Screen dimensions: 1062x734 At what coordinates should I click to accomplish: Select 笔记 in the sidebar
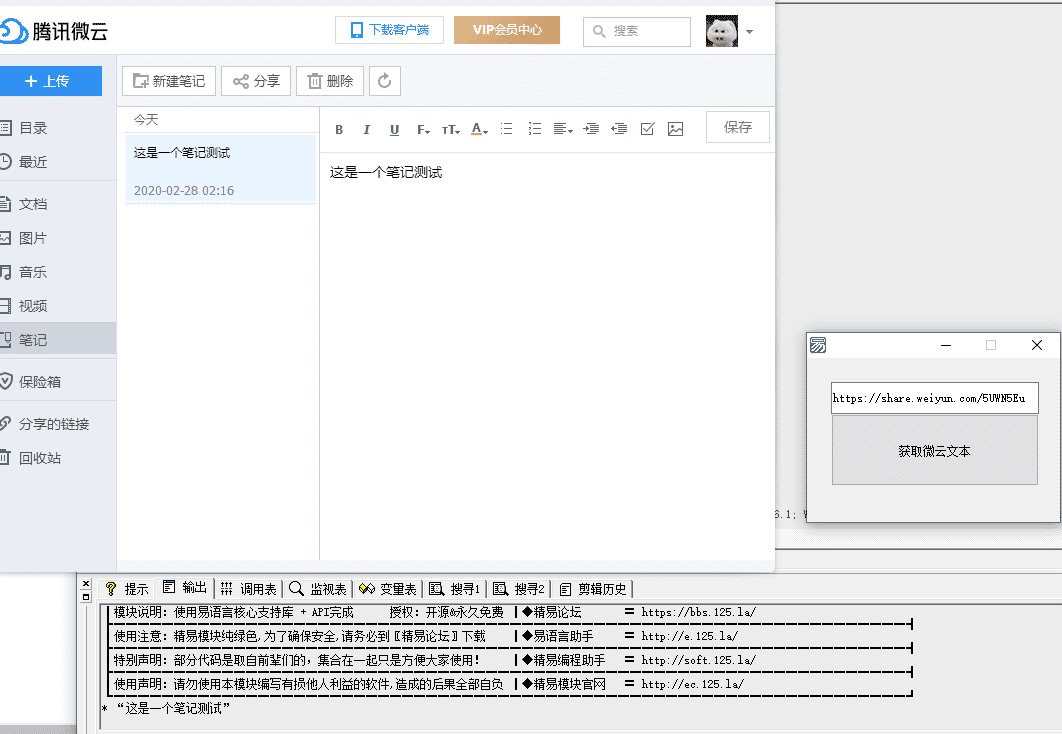coord(58,339)
